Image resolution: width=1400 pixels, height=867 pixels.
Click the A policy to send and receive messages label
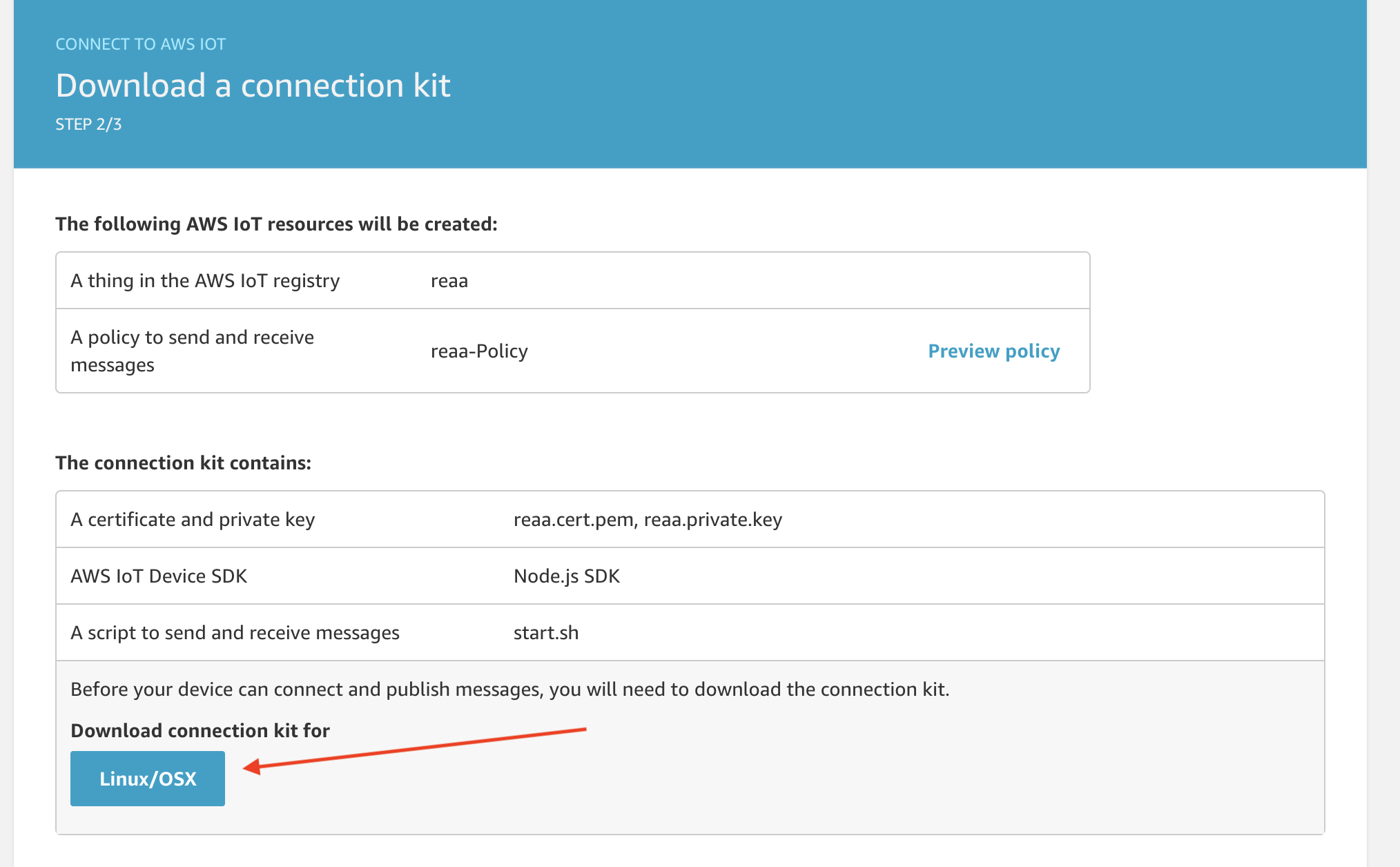coord(193,351)
